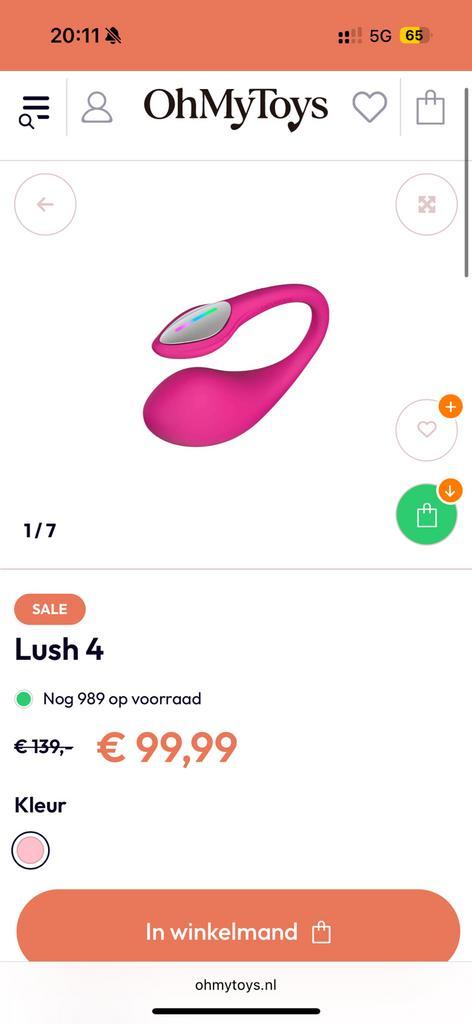Go back using the left arrow button

[45, 204]
